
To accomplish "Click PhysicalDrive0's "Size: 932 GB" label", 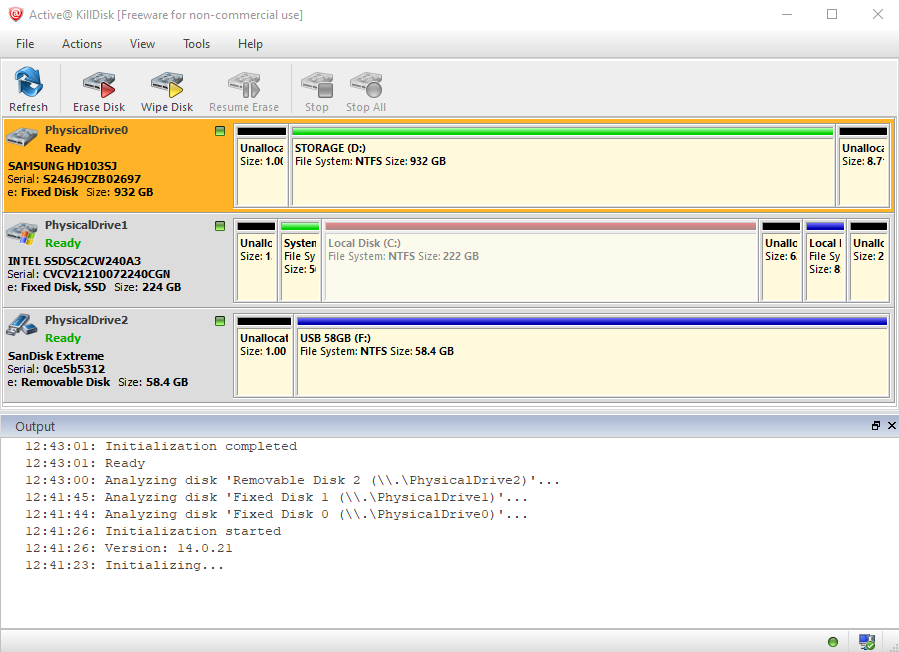I will pos(120,192).
